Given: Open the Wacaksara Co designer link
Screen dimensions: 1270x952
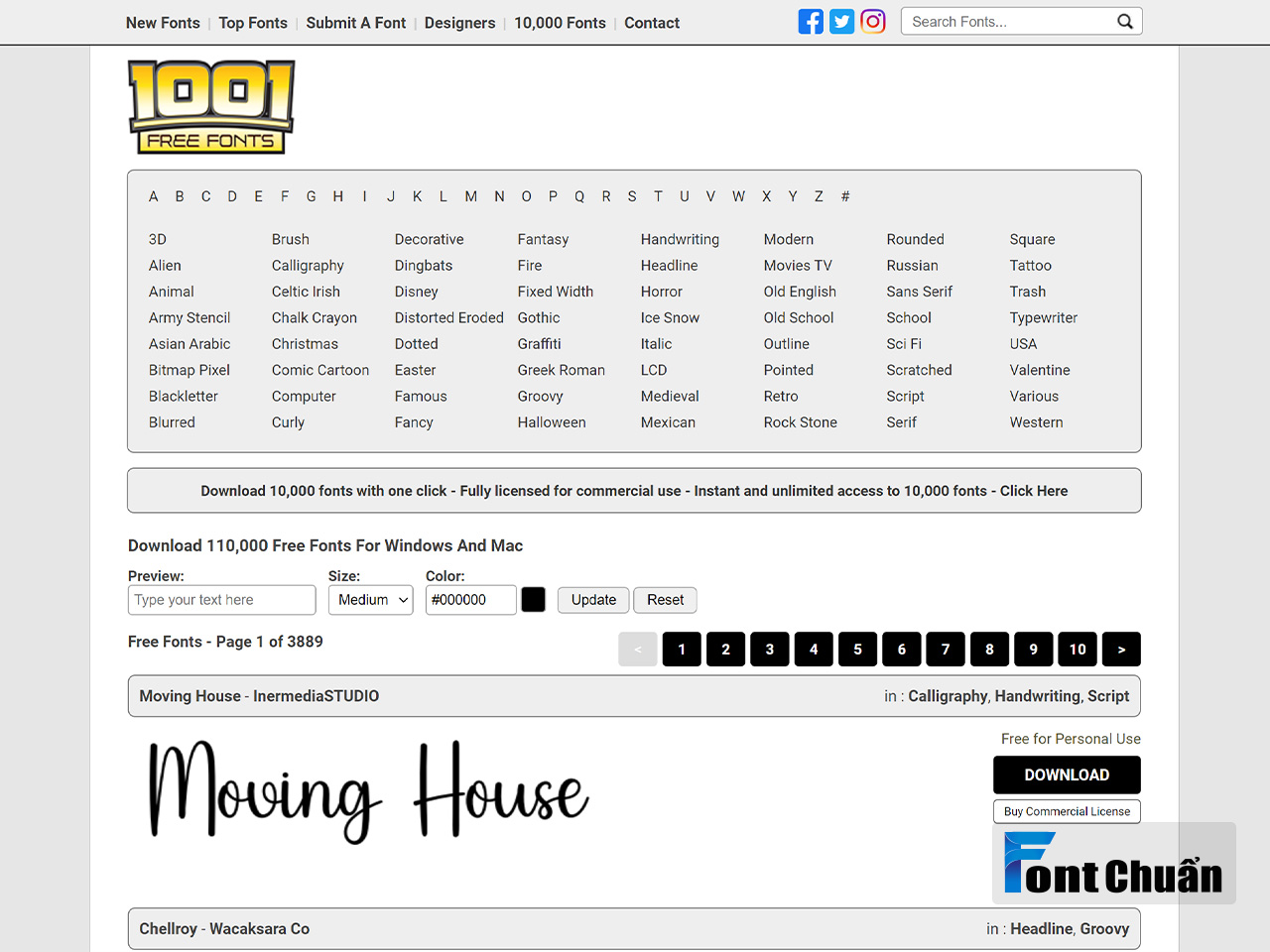Looking at the screenshot, I should pyautogui.click(x=260, y=929).
